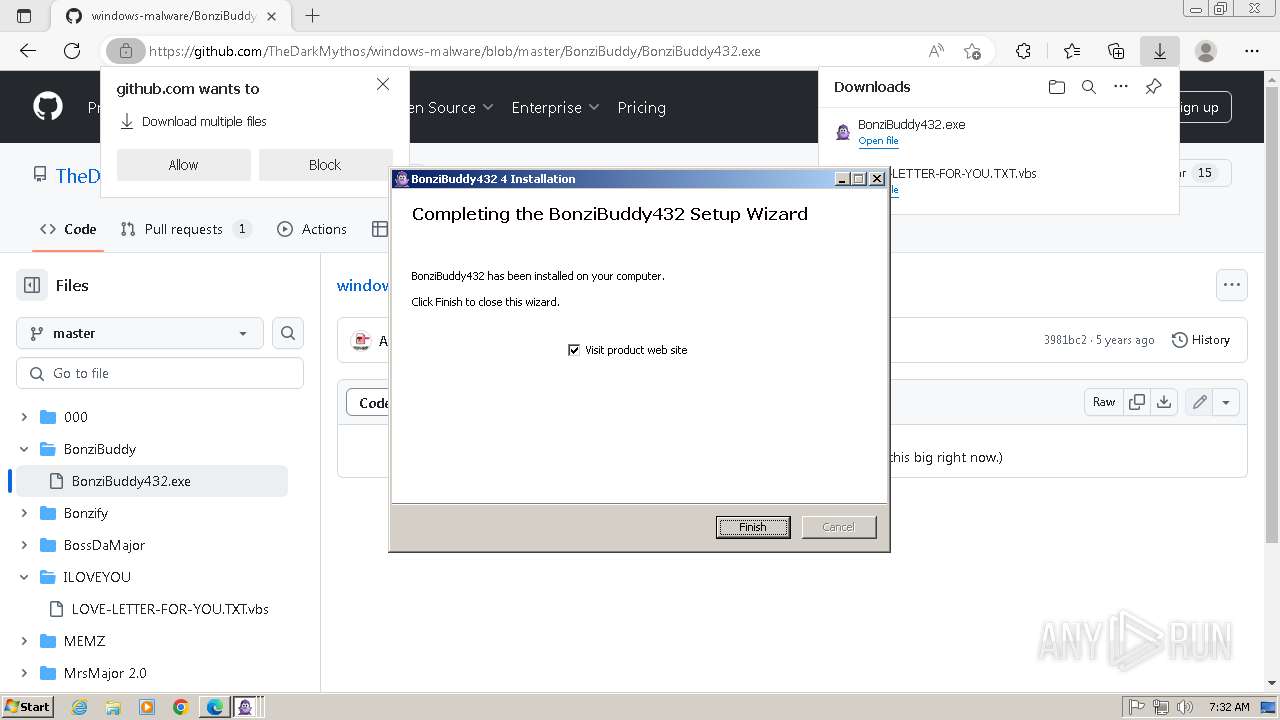
Task: Collapse the Files side panel icon
Action: click(32, 285)
